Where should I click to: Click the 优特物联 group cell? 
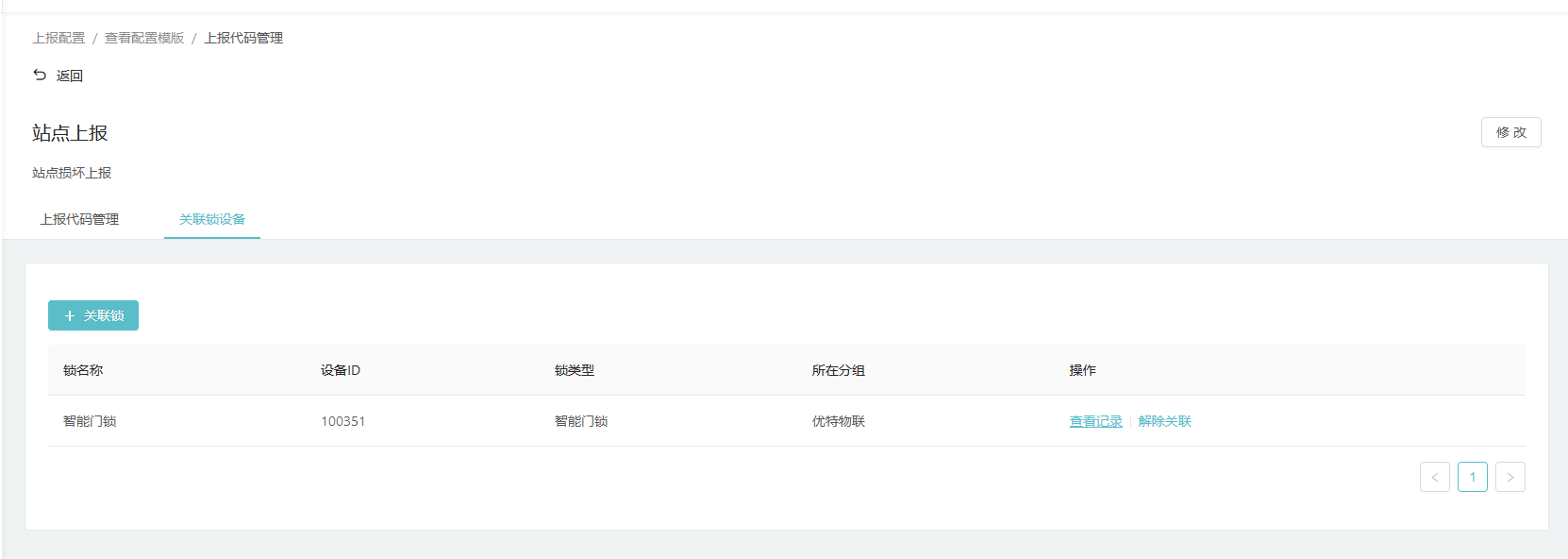pos(838,421)
